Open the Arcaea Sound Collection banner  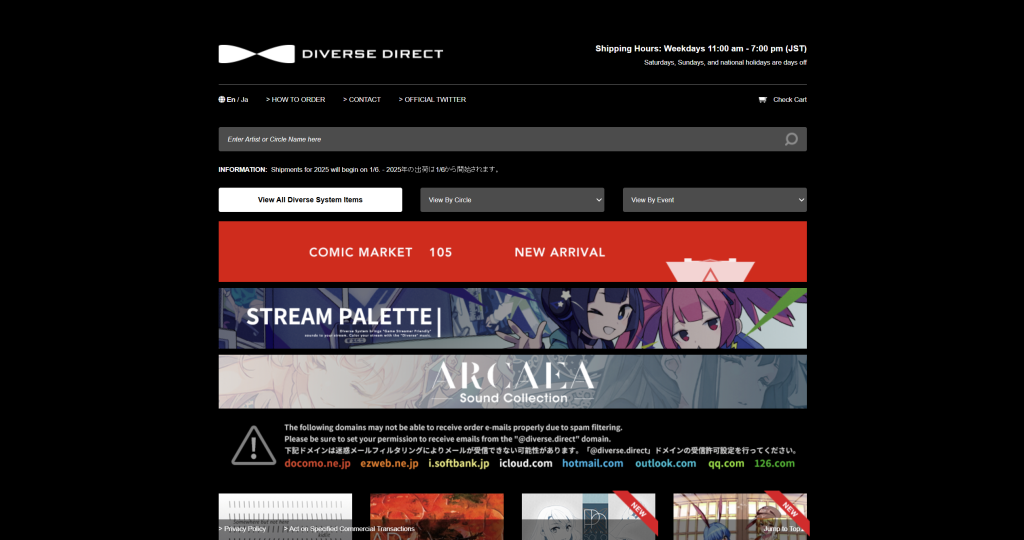point(513,382)
